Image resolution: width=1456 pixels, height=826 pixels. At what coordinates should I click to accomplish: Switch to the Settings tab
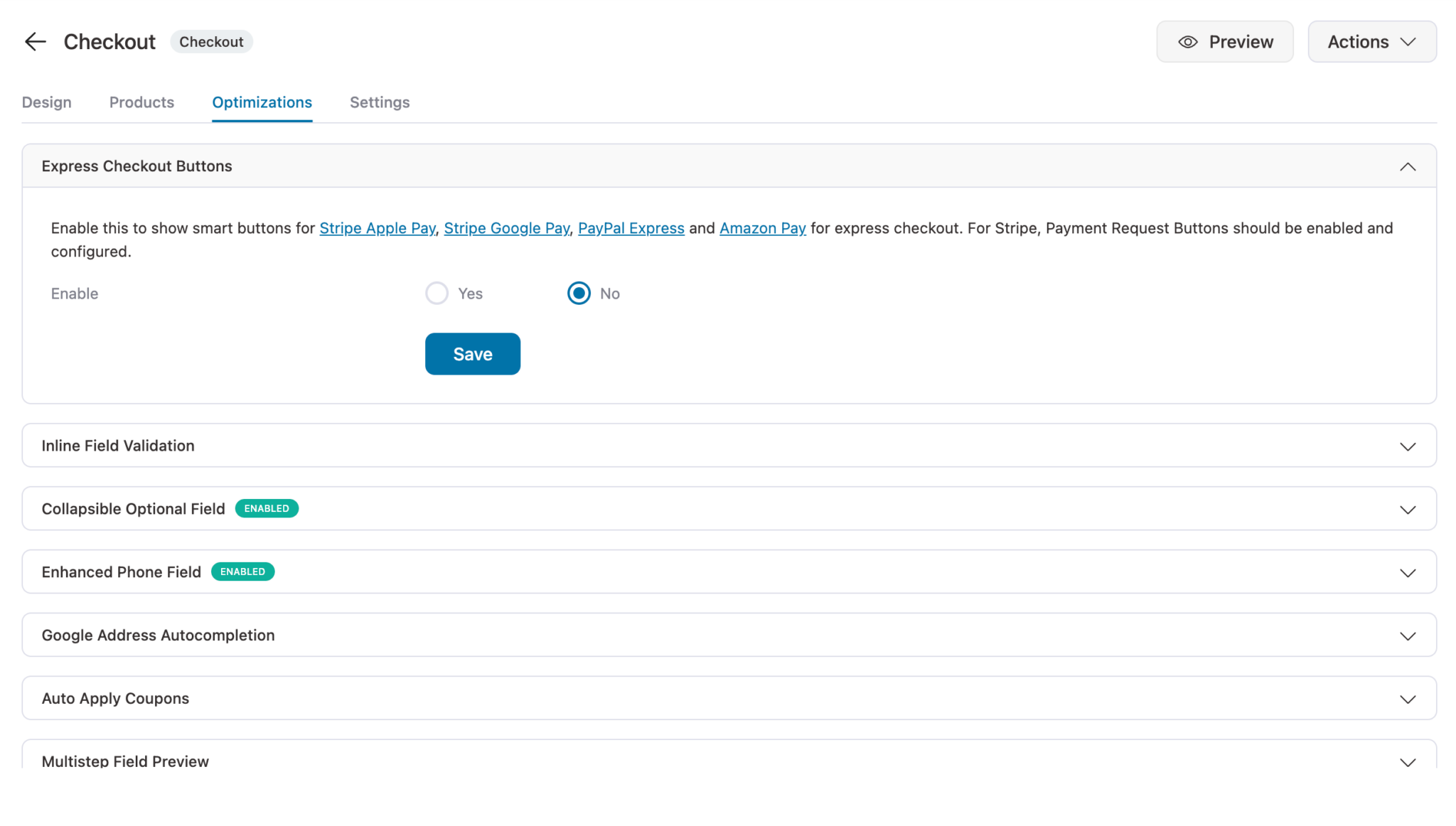coord(379,102)
